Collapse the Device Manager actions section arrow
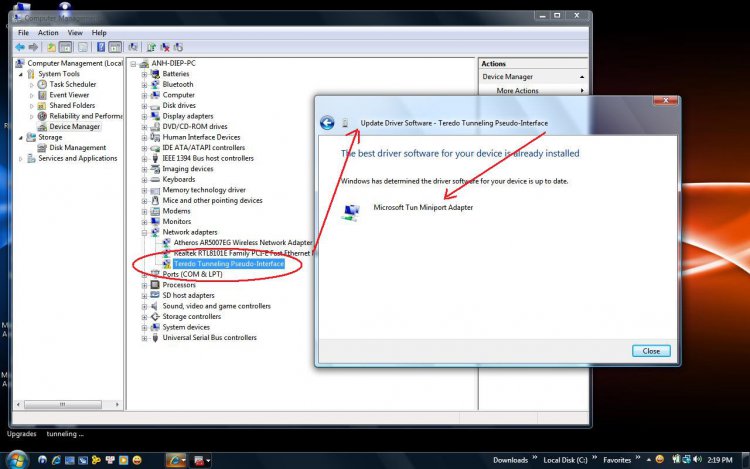 pos(582,77)
